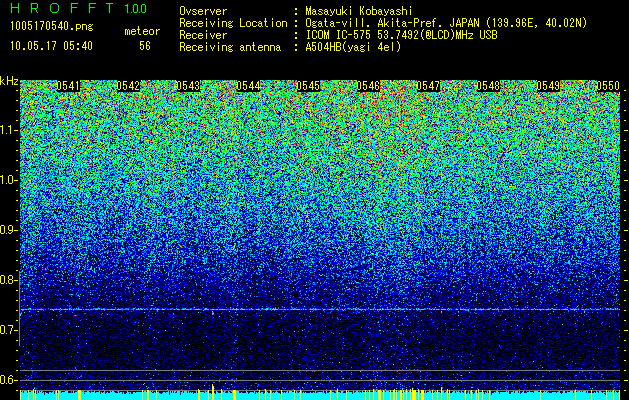Select the filename 1005170540.png
This screenshot has height=400, width=629.
[52, 26]
